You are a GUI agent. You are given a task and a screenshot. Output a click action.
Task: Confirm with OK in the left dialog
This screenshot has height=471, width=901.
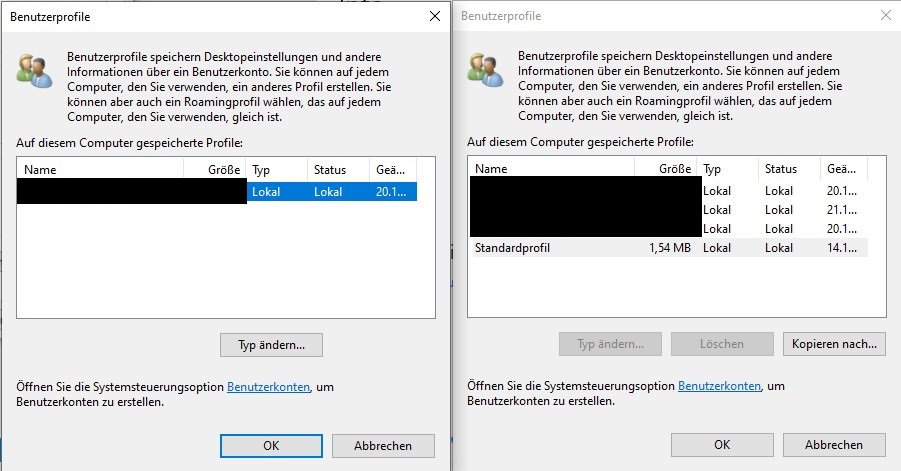271,446
